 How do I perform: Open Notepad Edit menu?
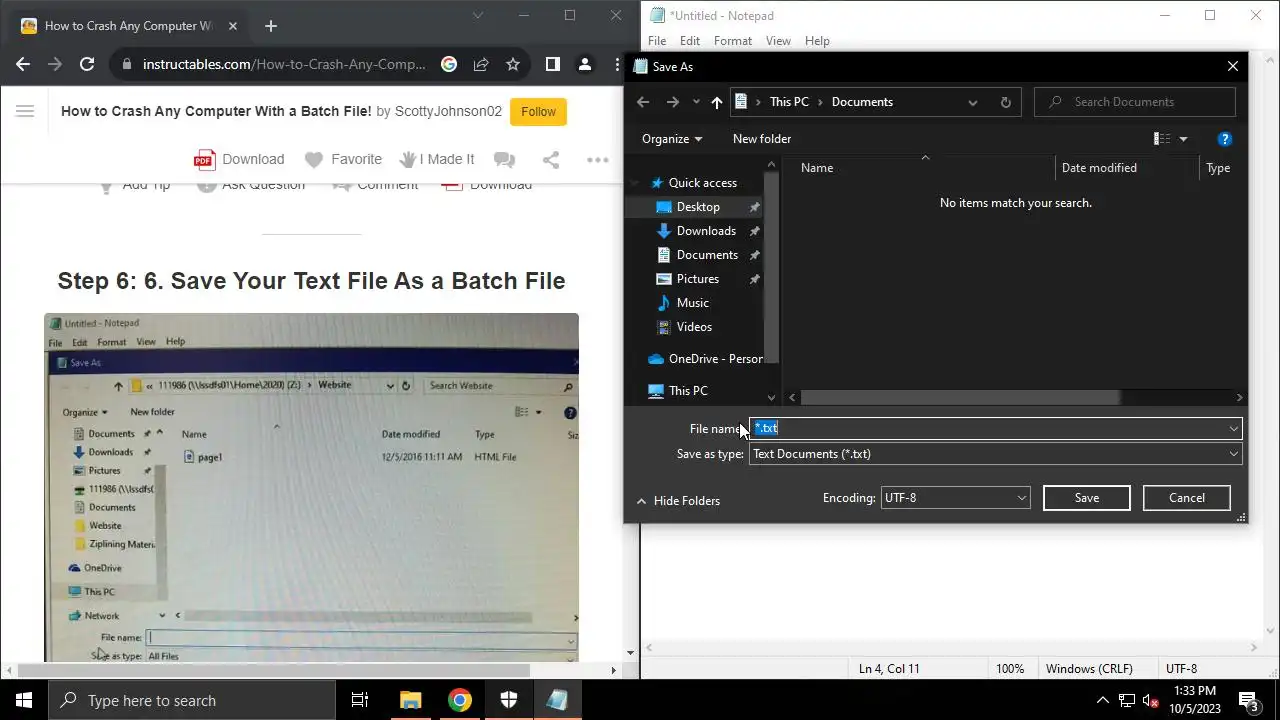click(x=690, y=41)
